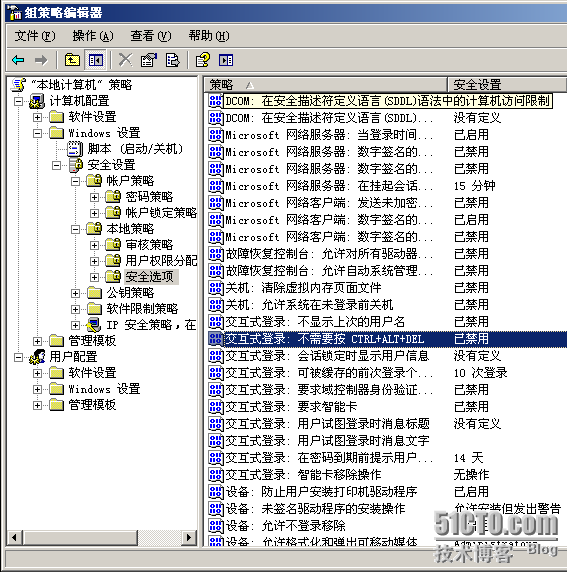
Task: Click the Delete X toolbar icon
Action: 126,60
